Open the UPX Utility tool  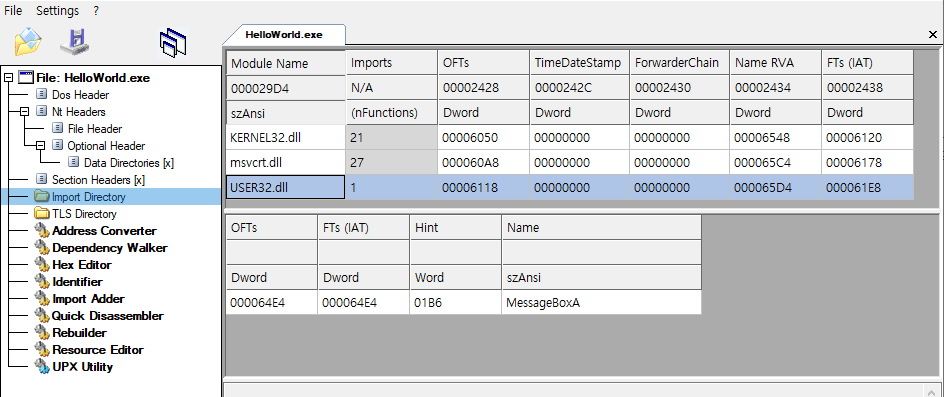[x=82, y=366]
